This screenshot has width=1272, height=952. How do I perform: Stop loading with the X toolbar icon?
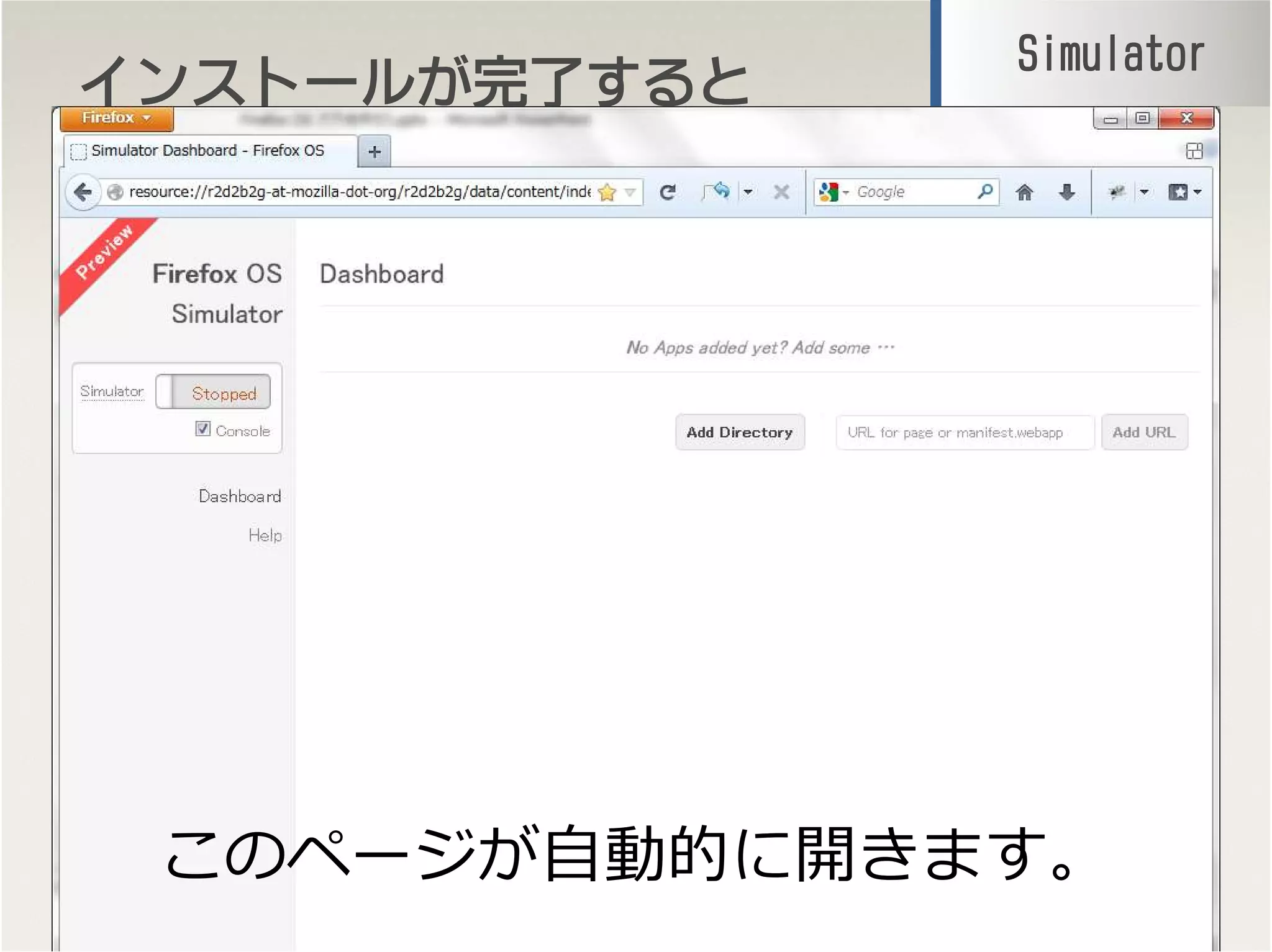tap(781, 193)
